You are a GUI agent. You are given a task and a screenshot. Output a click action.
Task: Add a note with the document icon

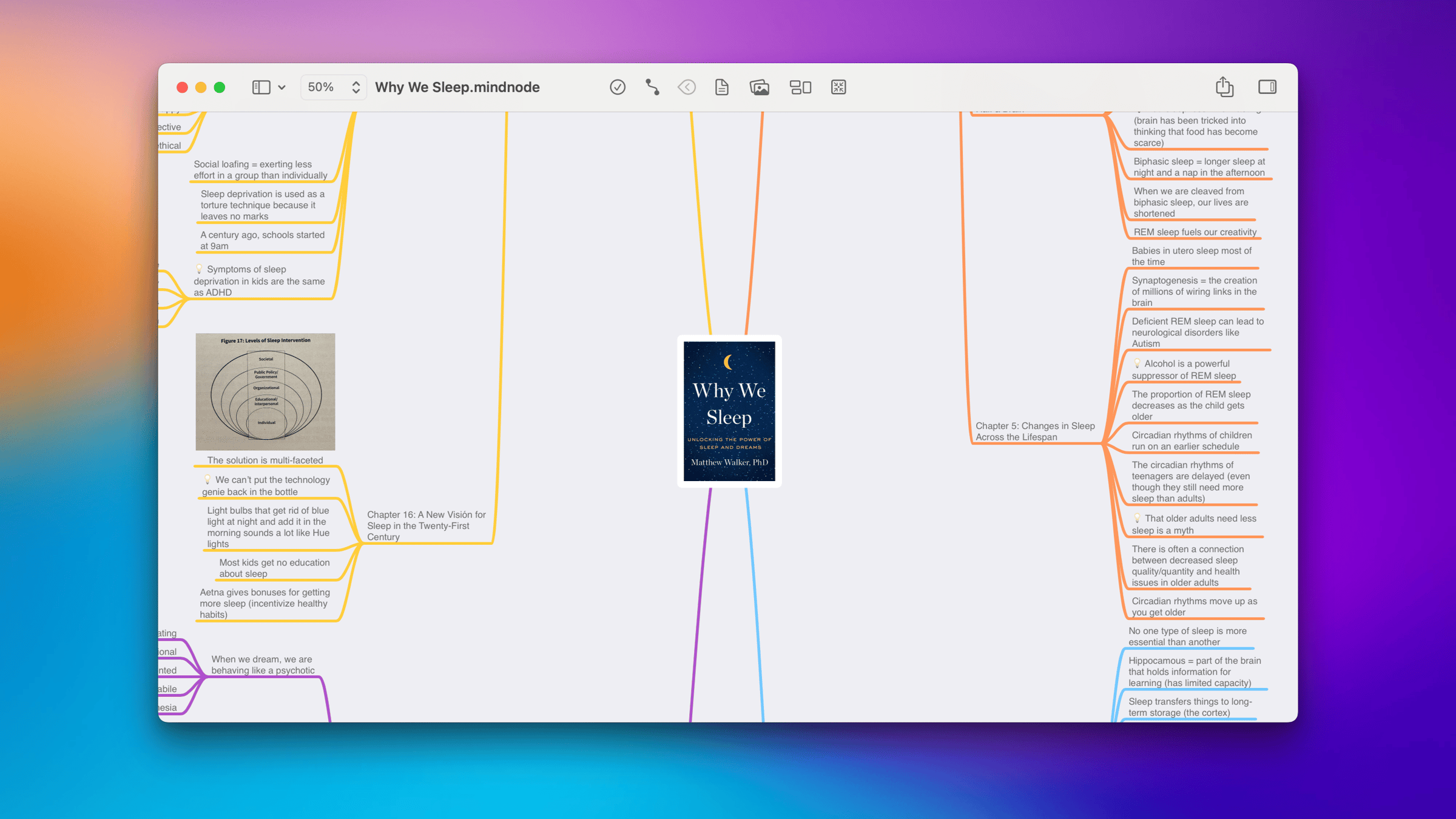pyautogui.click(x=721, y=87)
